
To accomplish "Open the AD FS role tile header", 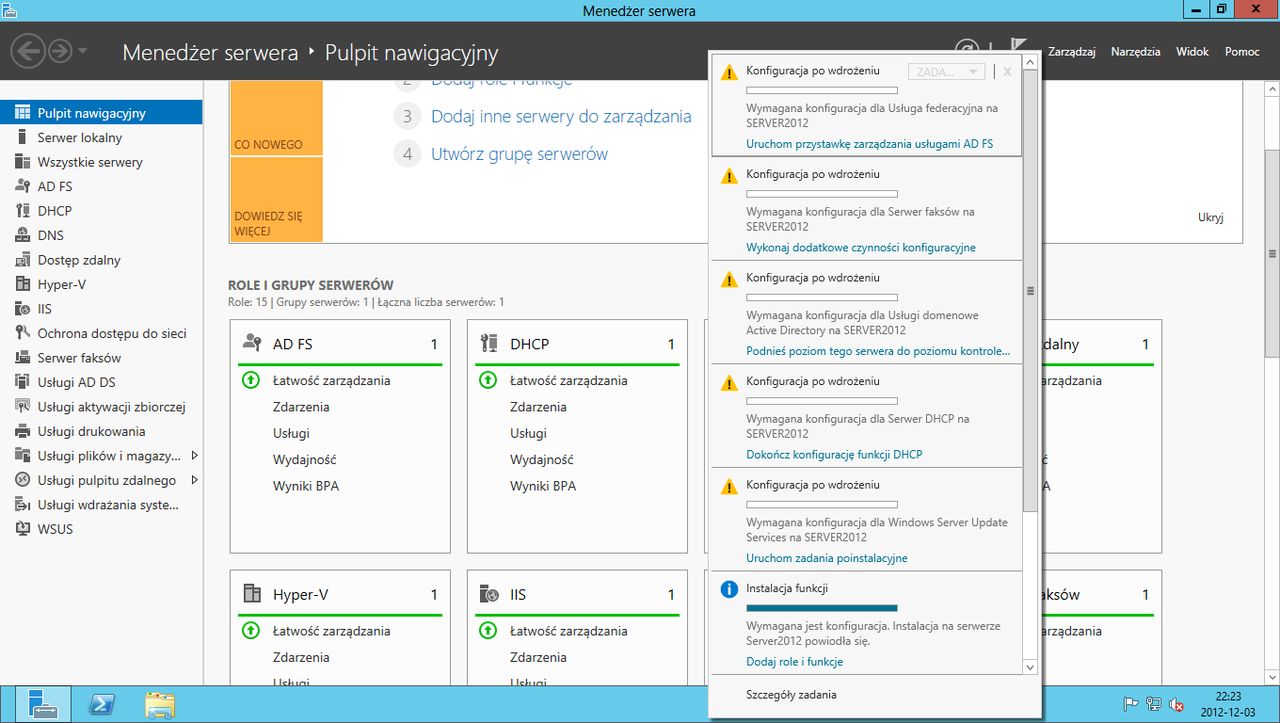I will click(x=340, y=344).
